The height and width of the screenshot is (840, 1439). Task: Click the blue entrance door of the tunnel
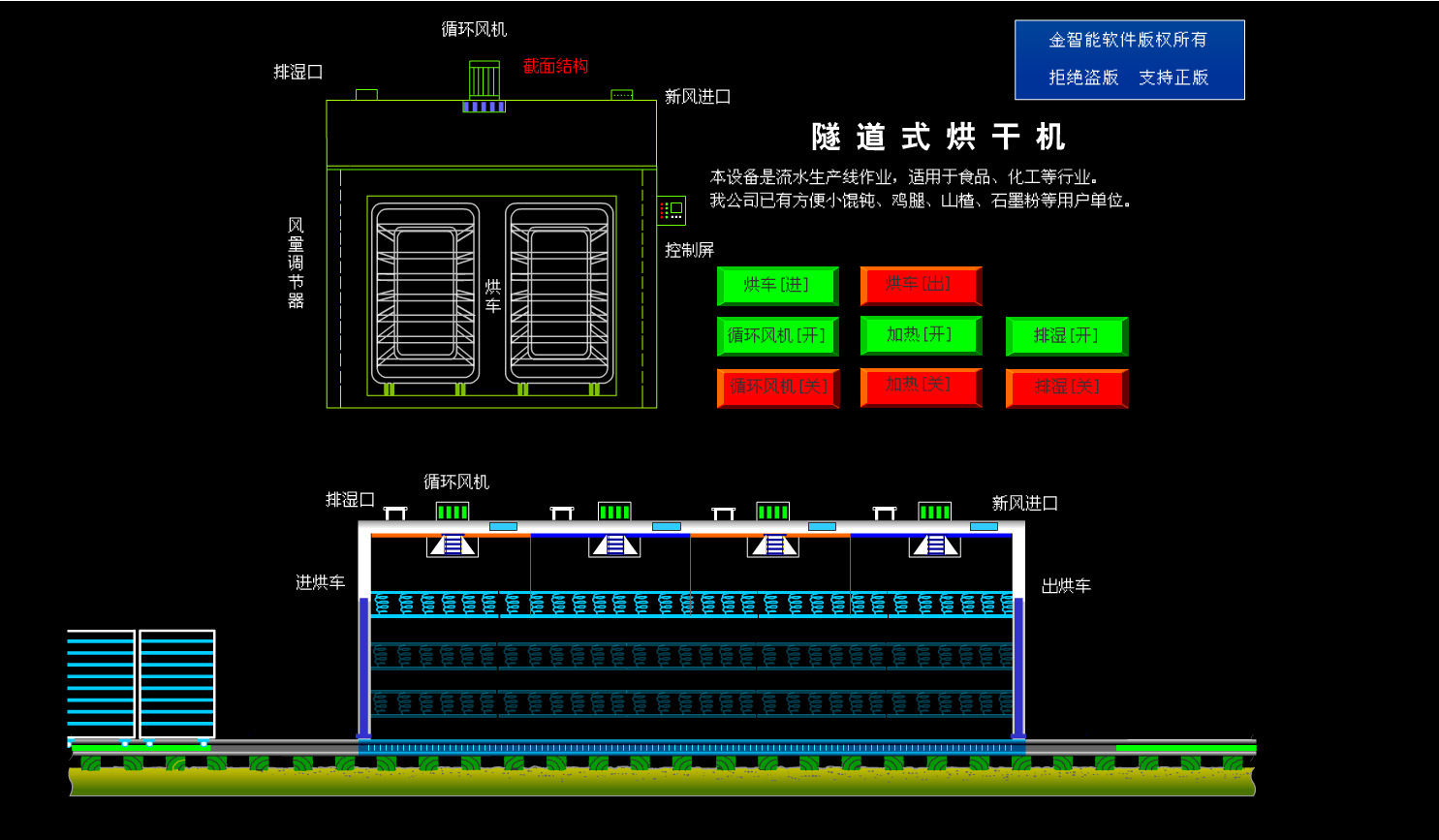364,668
